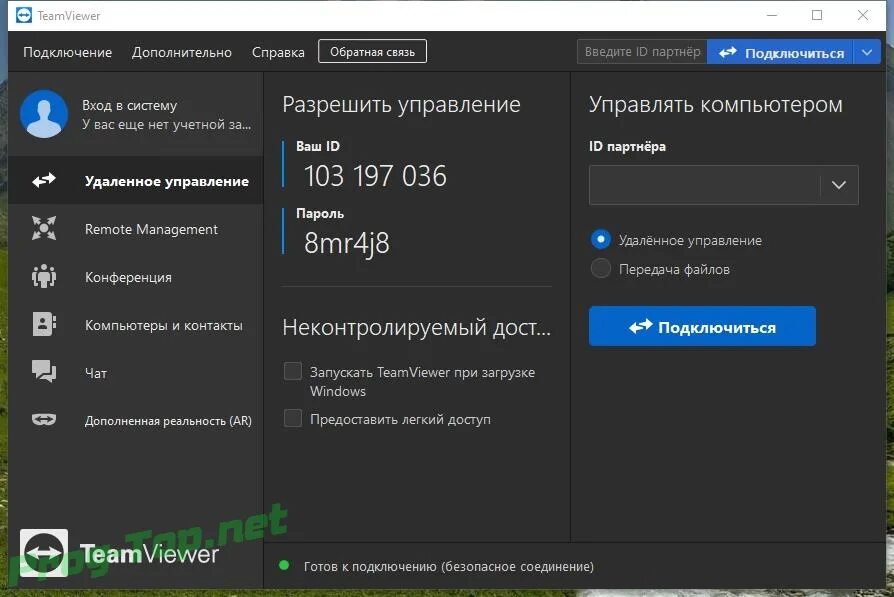
Task: Open Дополненная реальность (AR) section
Action: pyautogui.click(x=136, y=420)
